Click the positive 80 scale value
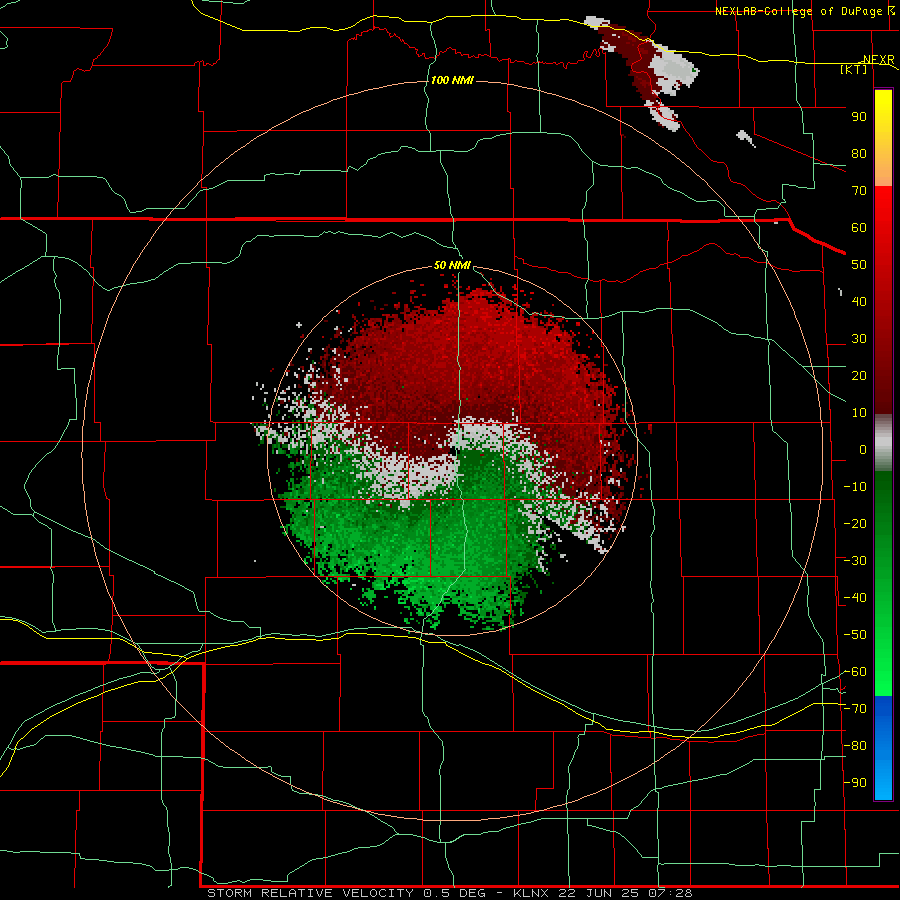 [859, 153]
